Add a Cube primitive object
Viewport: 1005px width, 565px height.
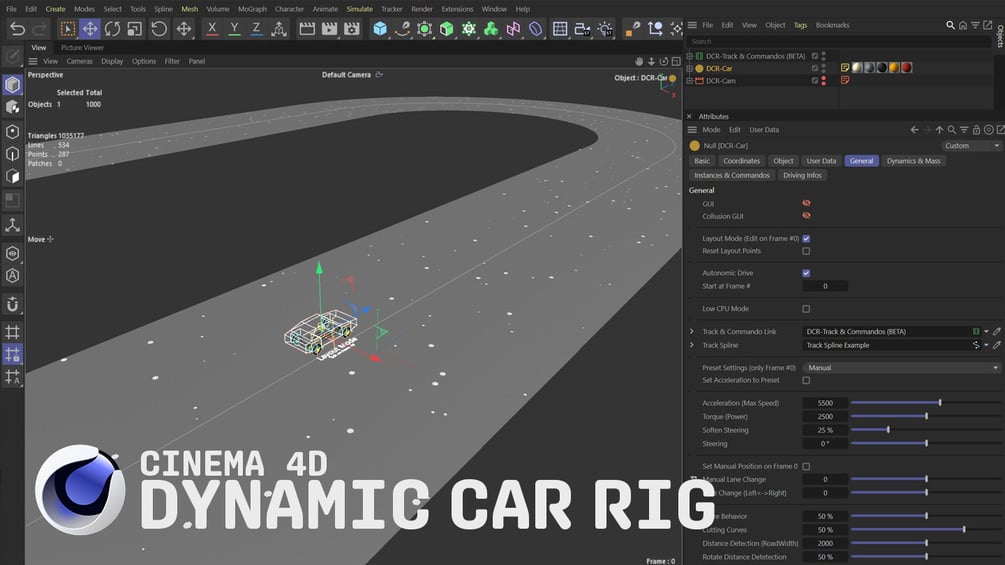(380, 29)
